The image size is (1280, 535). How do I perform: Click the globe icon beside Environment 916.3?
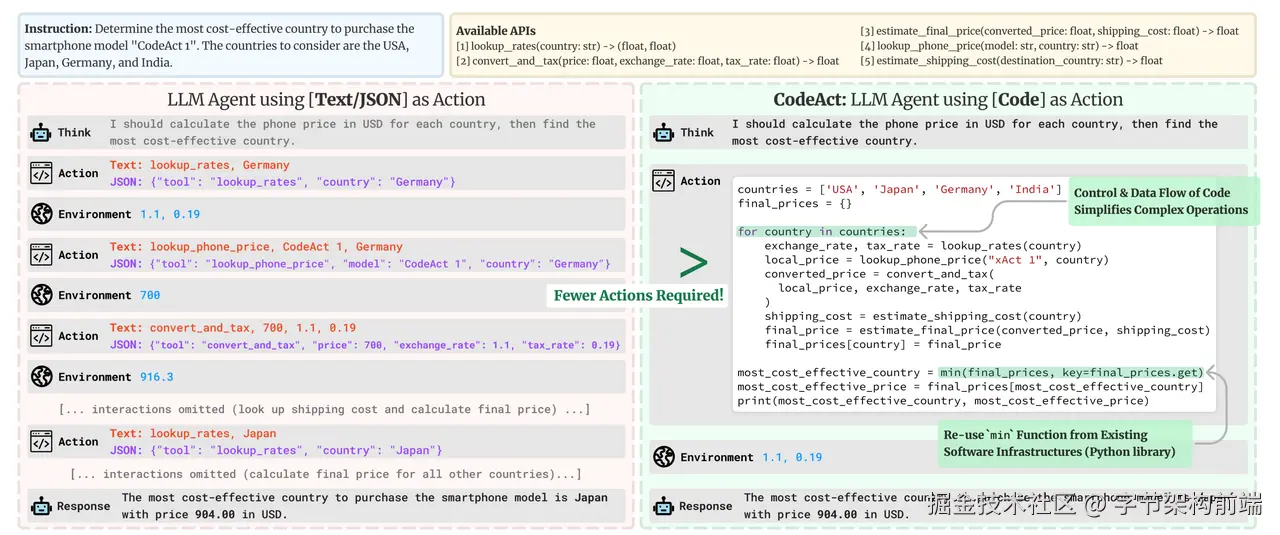coord(41,377)
